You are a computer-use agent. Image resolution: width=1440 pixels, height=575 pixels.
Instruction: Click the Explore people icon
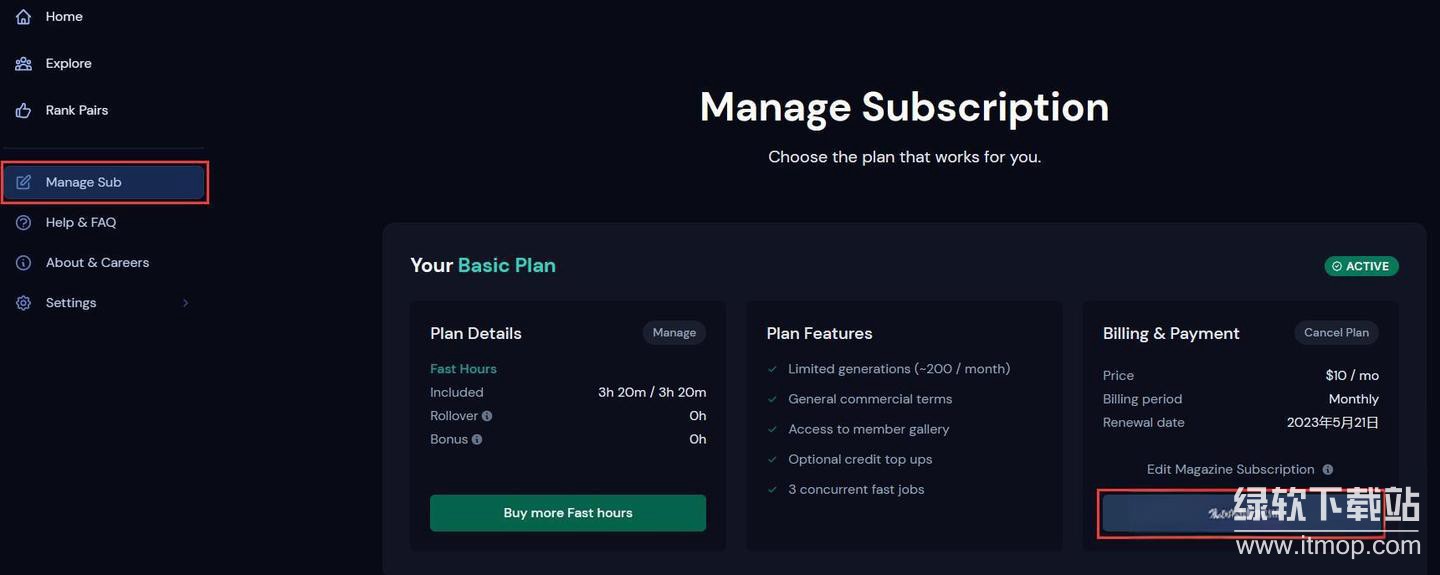(x=23, y=64)
